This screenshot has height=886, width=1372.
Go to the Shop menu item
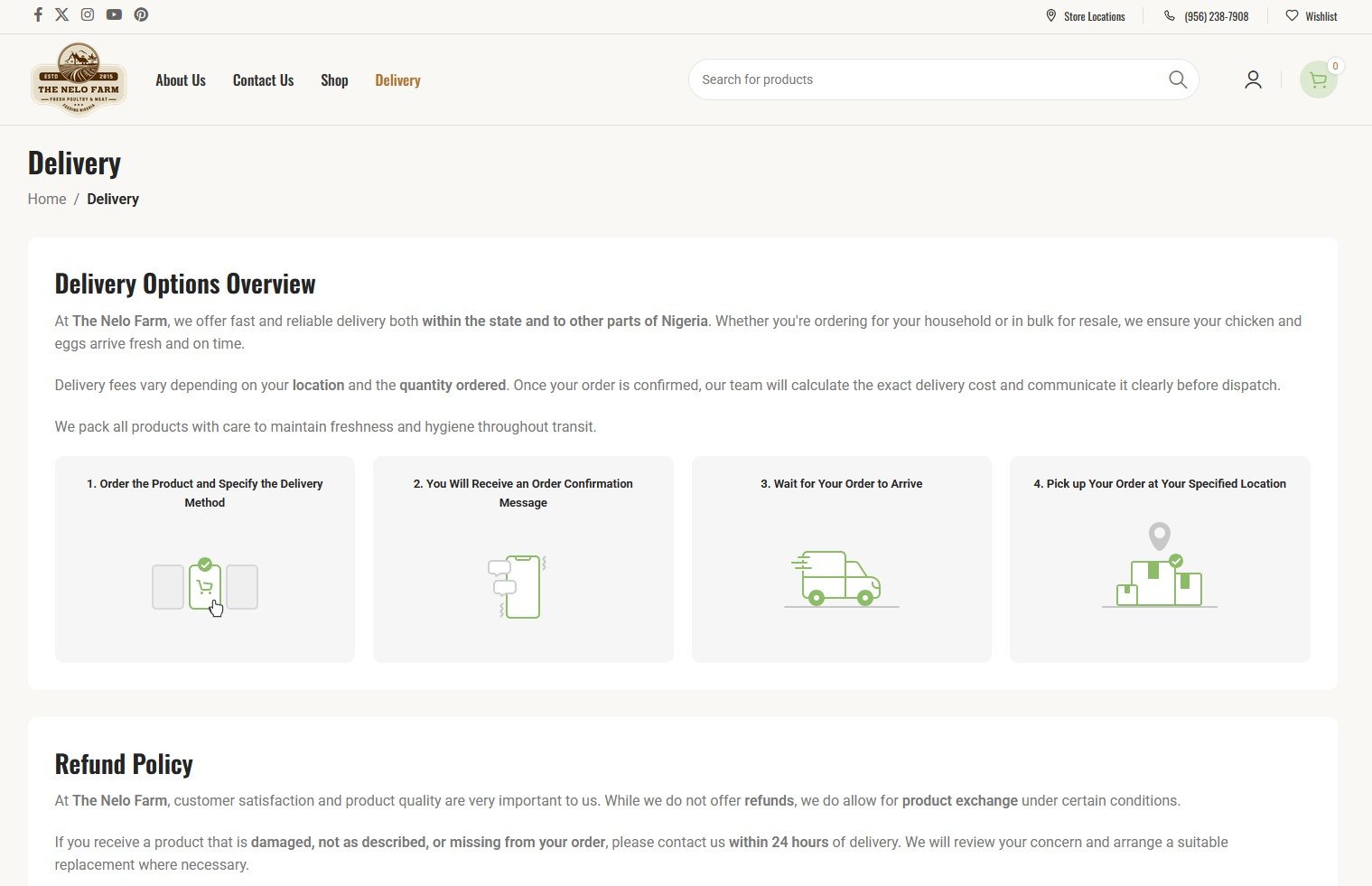click(334, 79)
